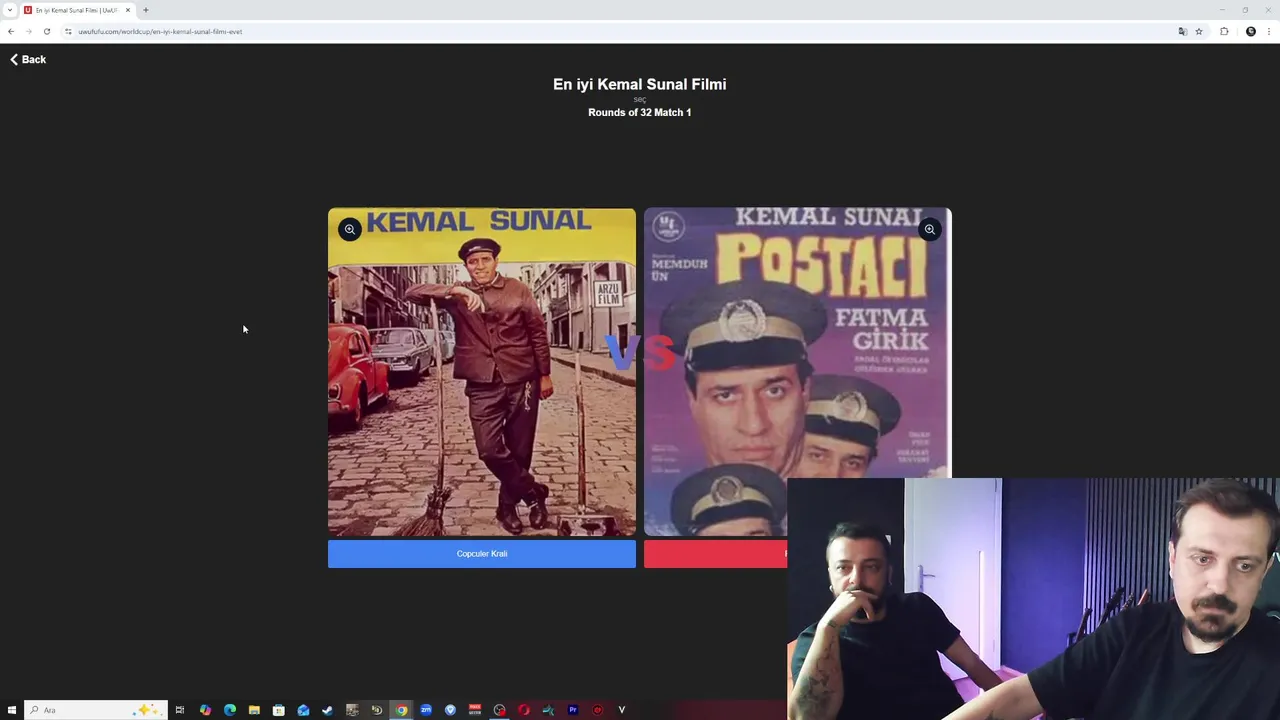Reload the uwufufu page
Screen dimensions: 1280x720
click(46, 31)
